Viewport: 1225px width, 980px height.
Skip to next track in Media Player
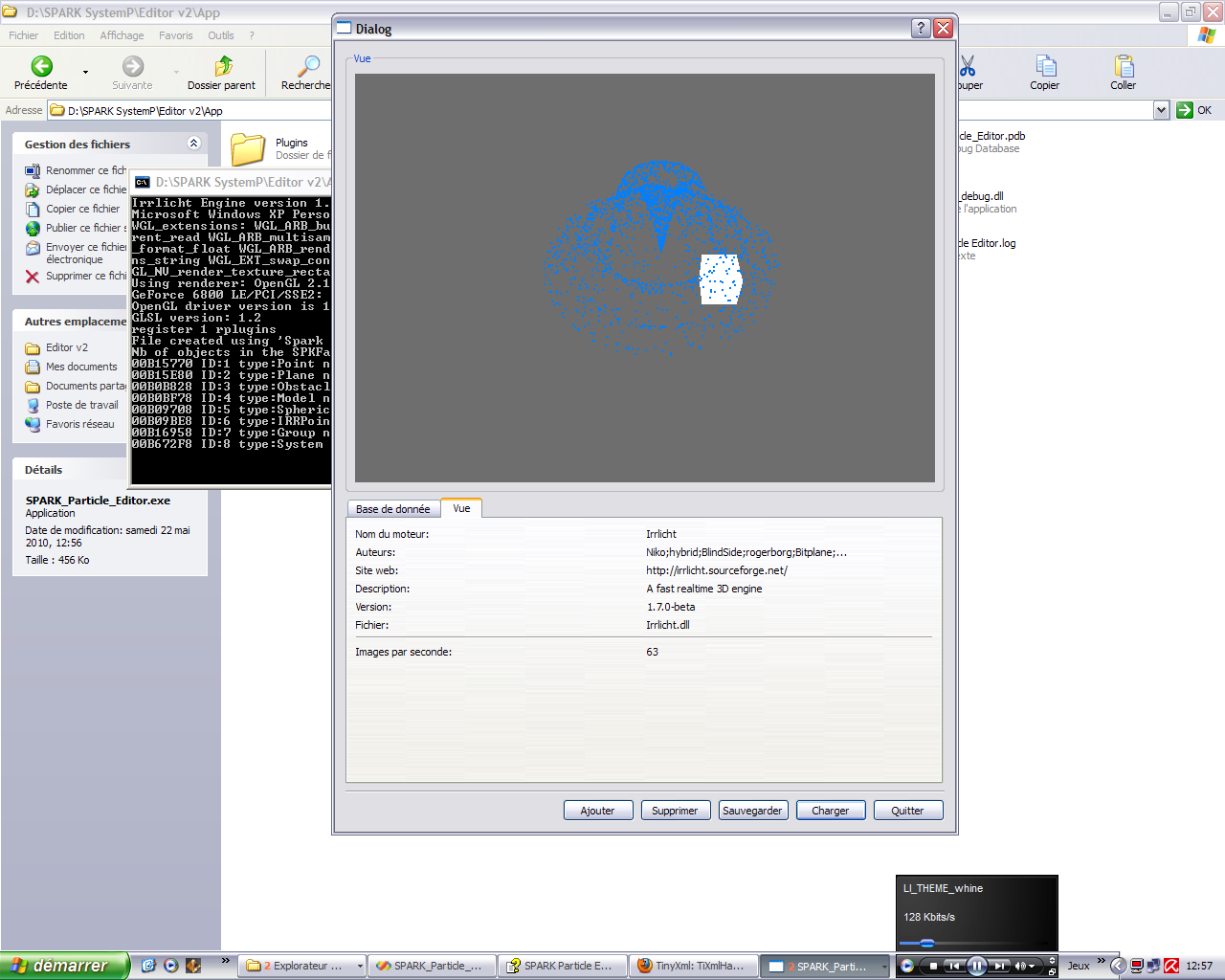click(999, 966)
